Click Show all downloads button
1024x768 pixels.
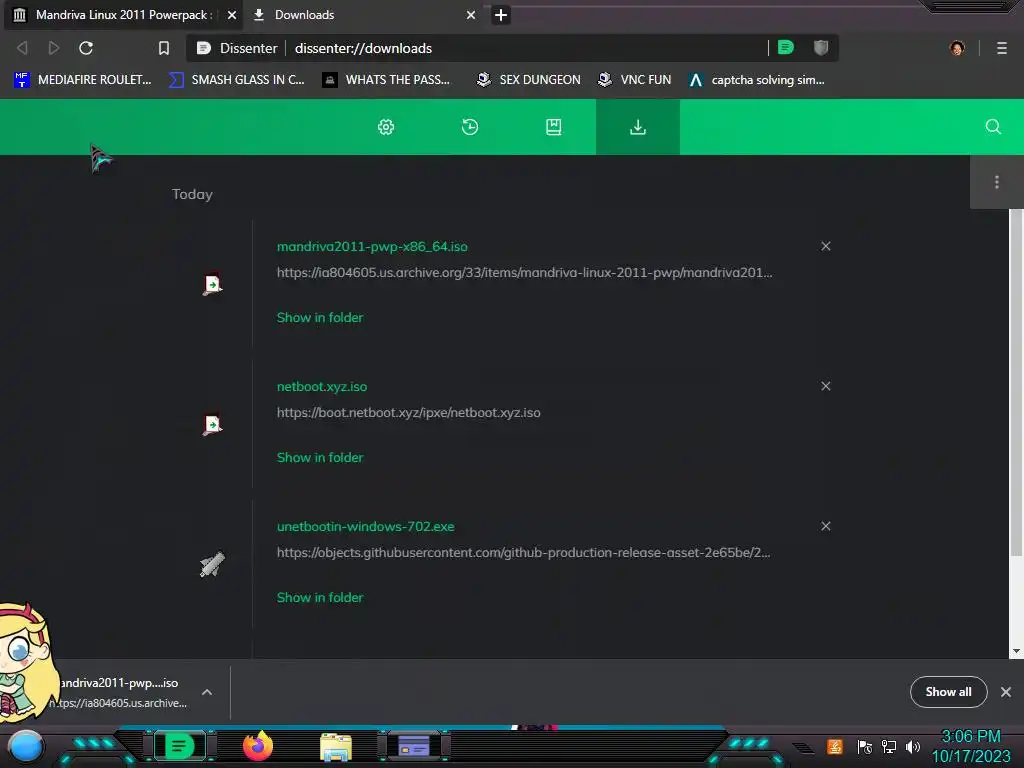point(948,692)
